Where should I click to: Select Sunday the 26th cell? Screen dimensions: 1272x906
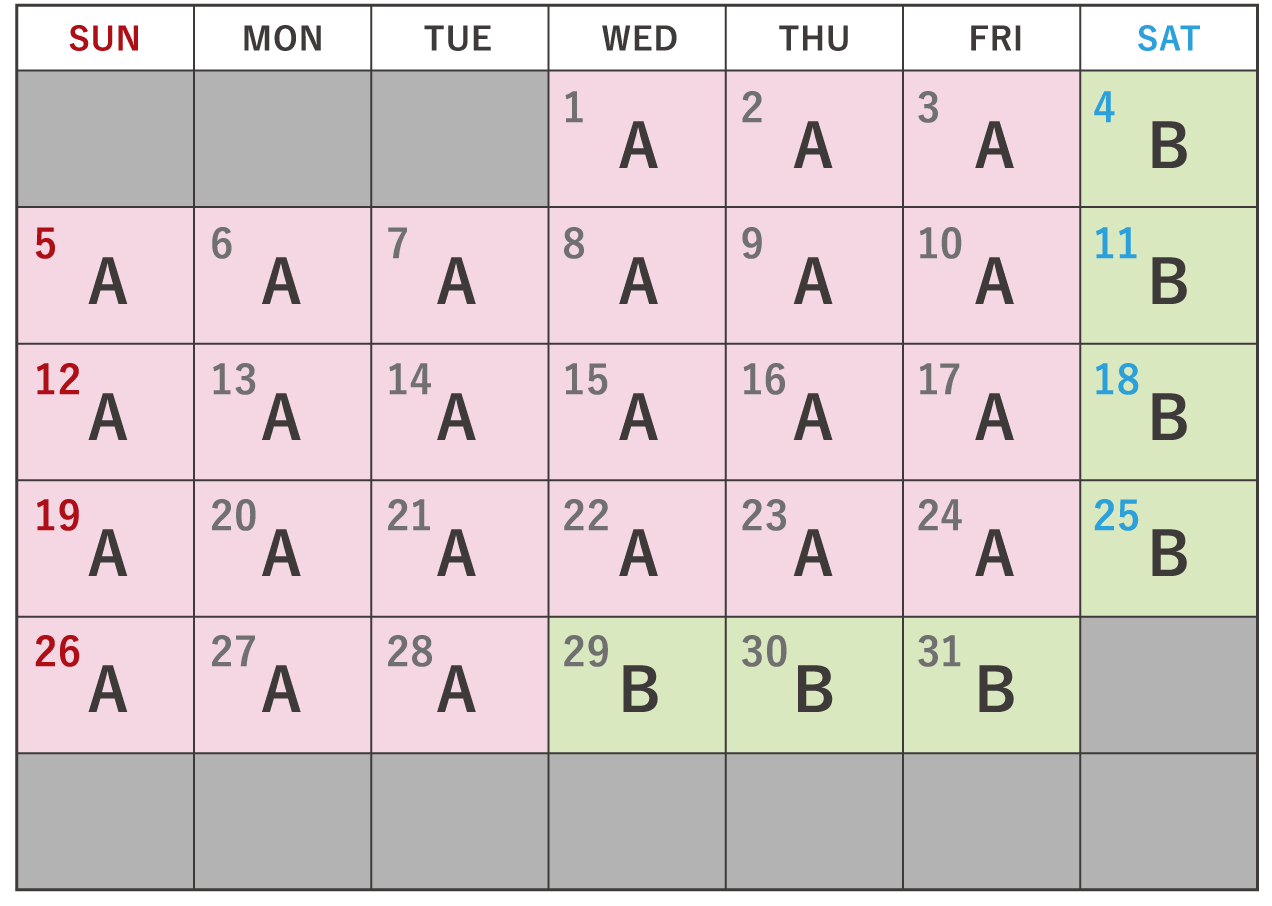pyautogui.click(x=105, y=685)
